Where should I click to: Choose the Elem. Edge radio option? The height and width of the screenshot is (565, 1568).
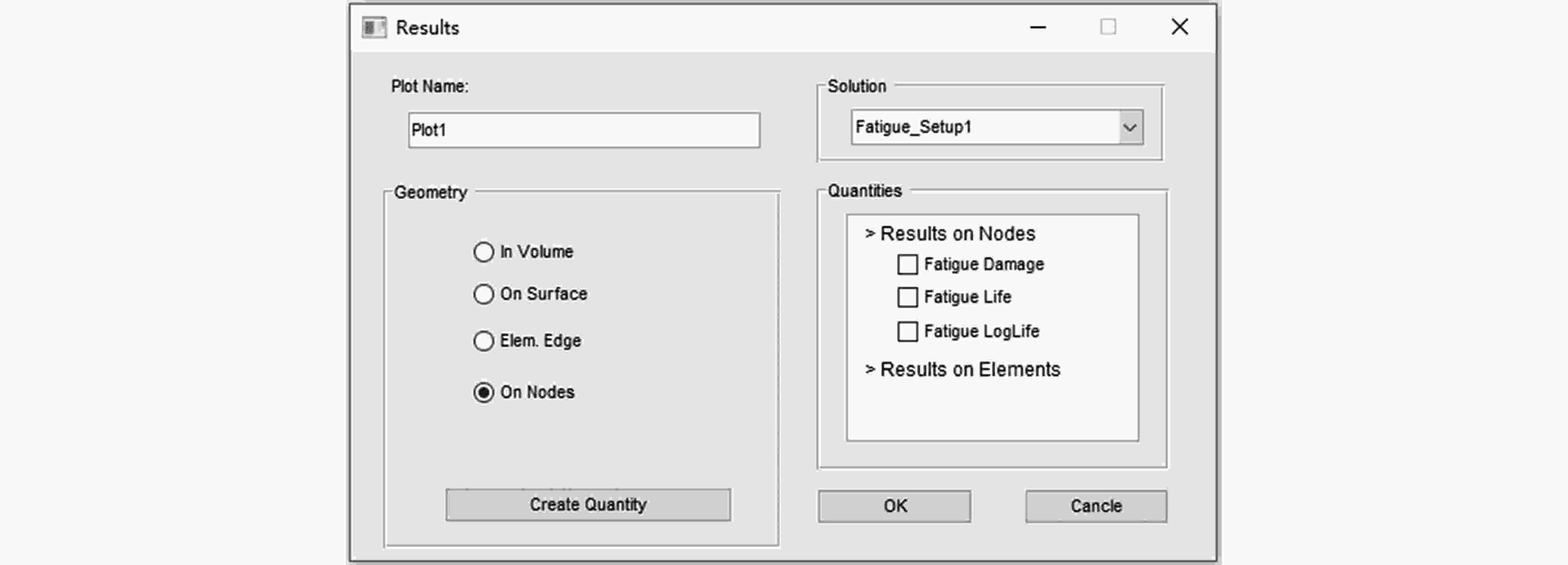coord(483,341)
